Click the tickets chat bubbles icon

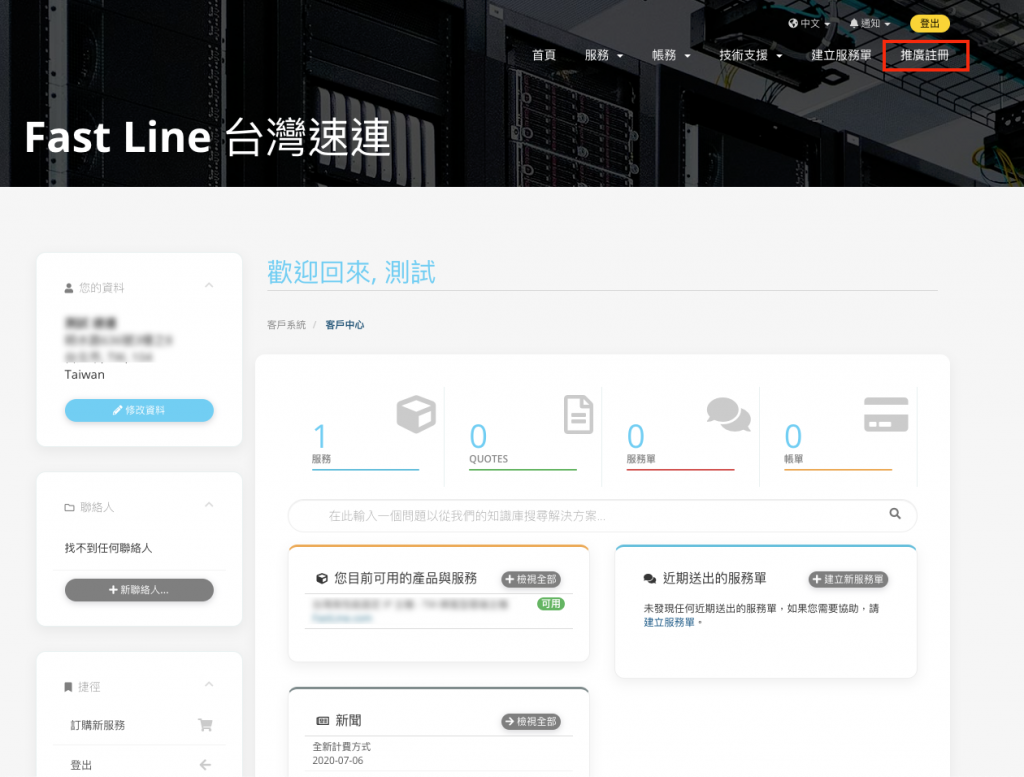coord(729,415)
